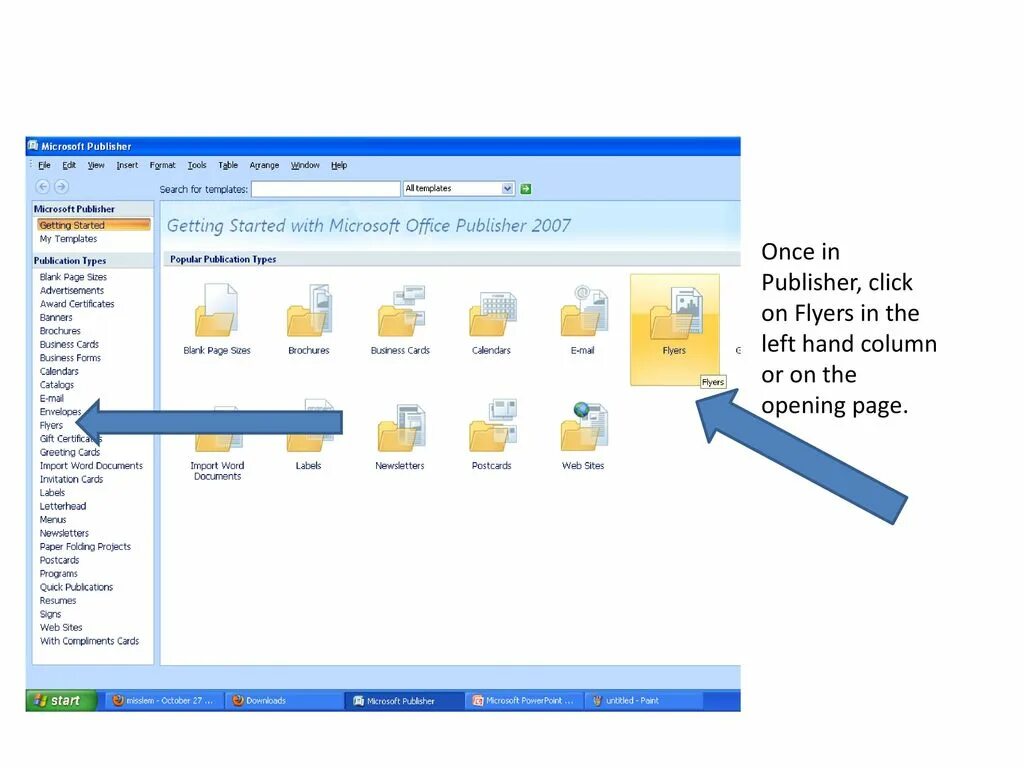Click the green search go arrow
Screen dimensions: 1024x768
(x=526, y=189)
